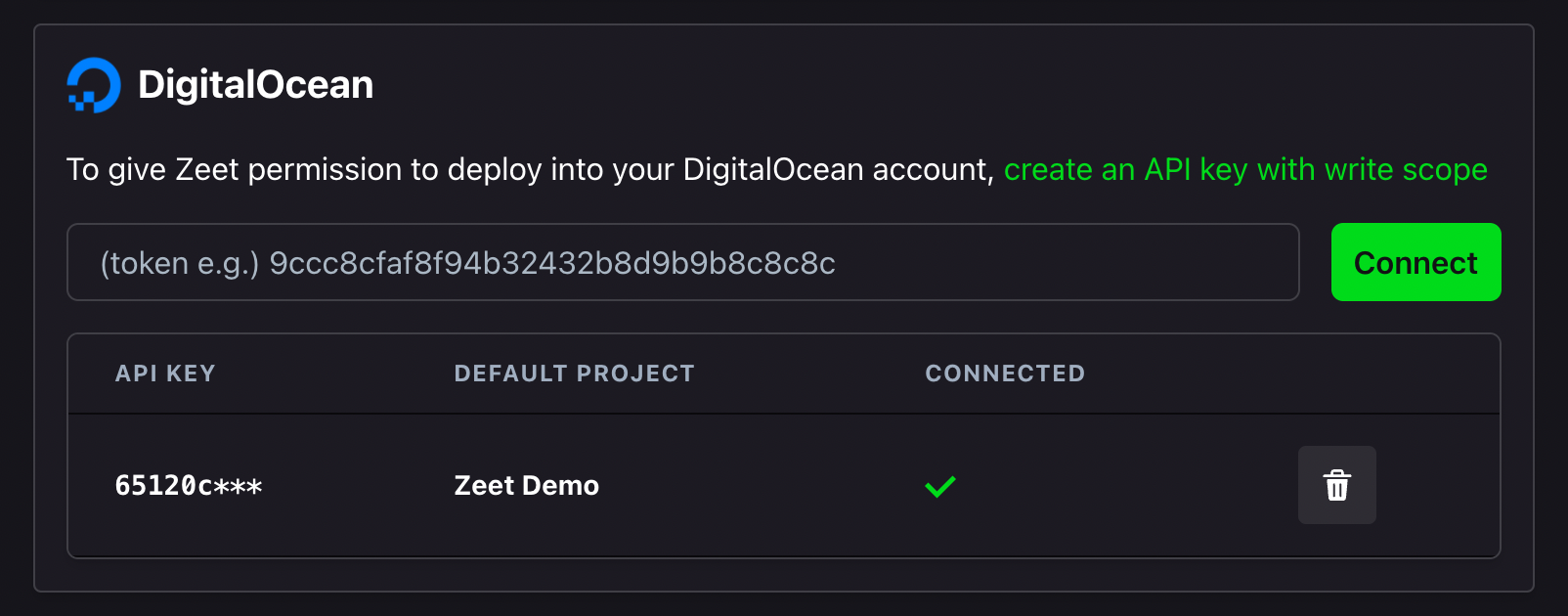The height and width of the screenshot is (616, 1568).
Task: Click the API KEY column header
Action: 165,374
